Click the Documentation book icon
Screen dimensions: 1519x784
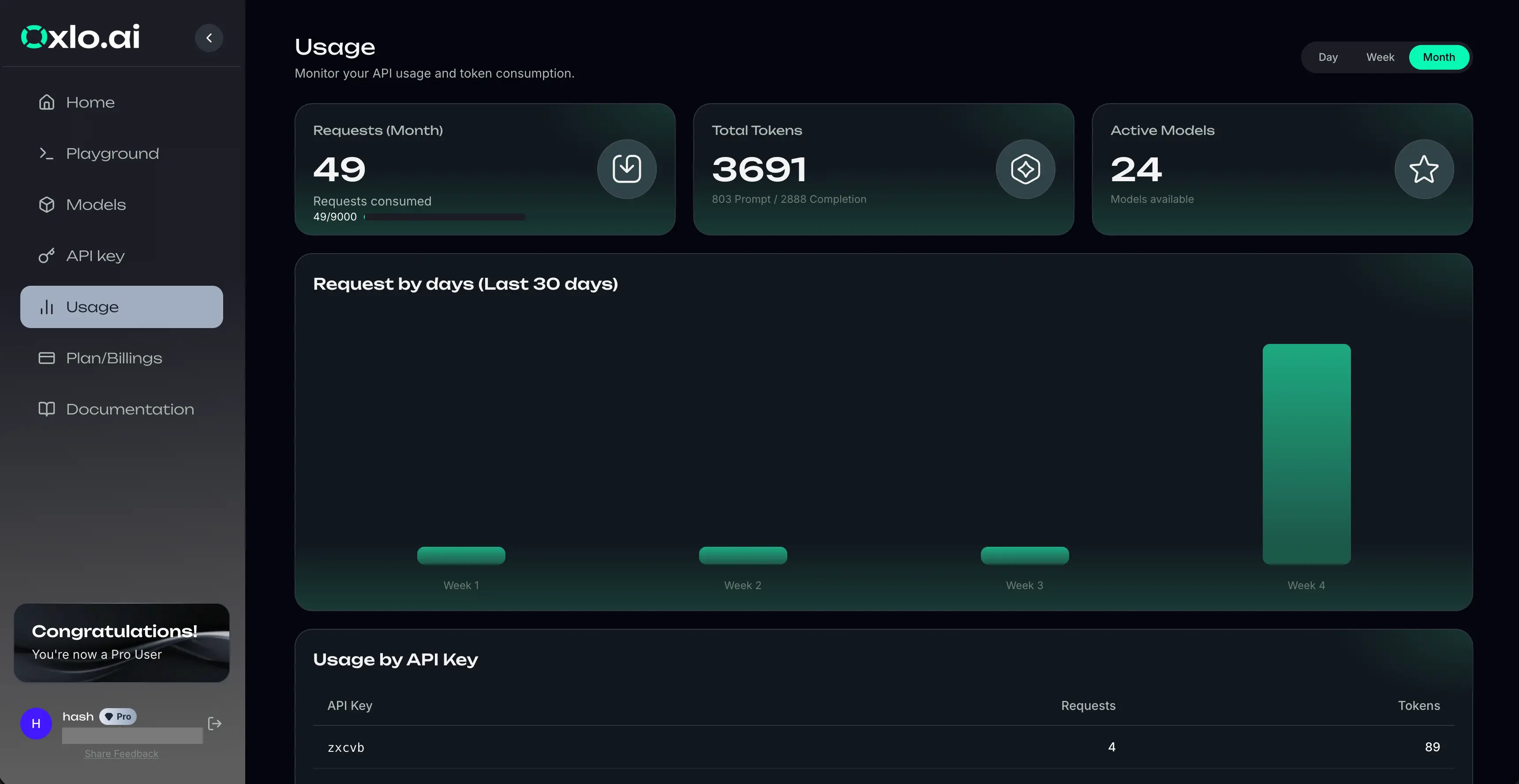[x=47, y=409]
